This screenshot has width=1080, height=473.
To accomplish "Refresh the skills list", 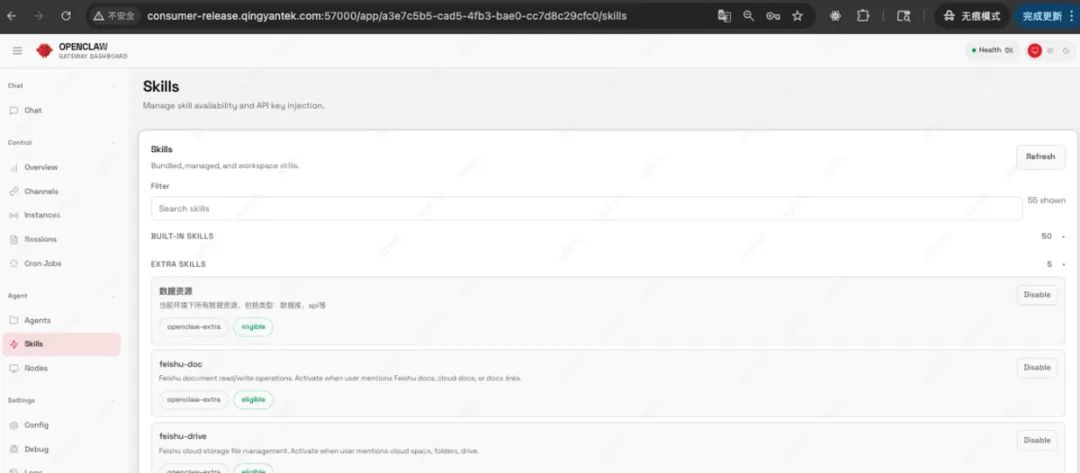I will (1040, 157).
